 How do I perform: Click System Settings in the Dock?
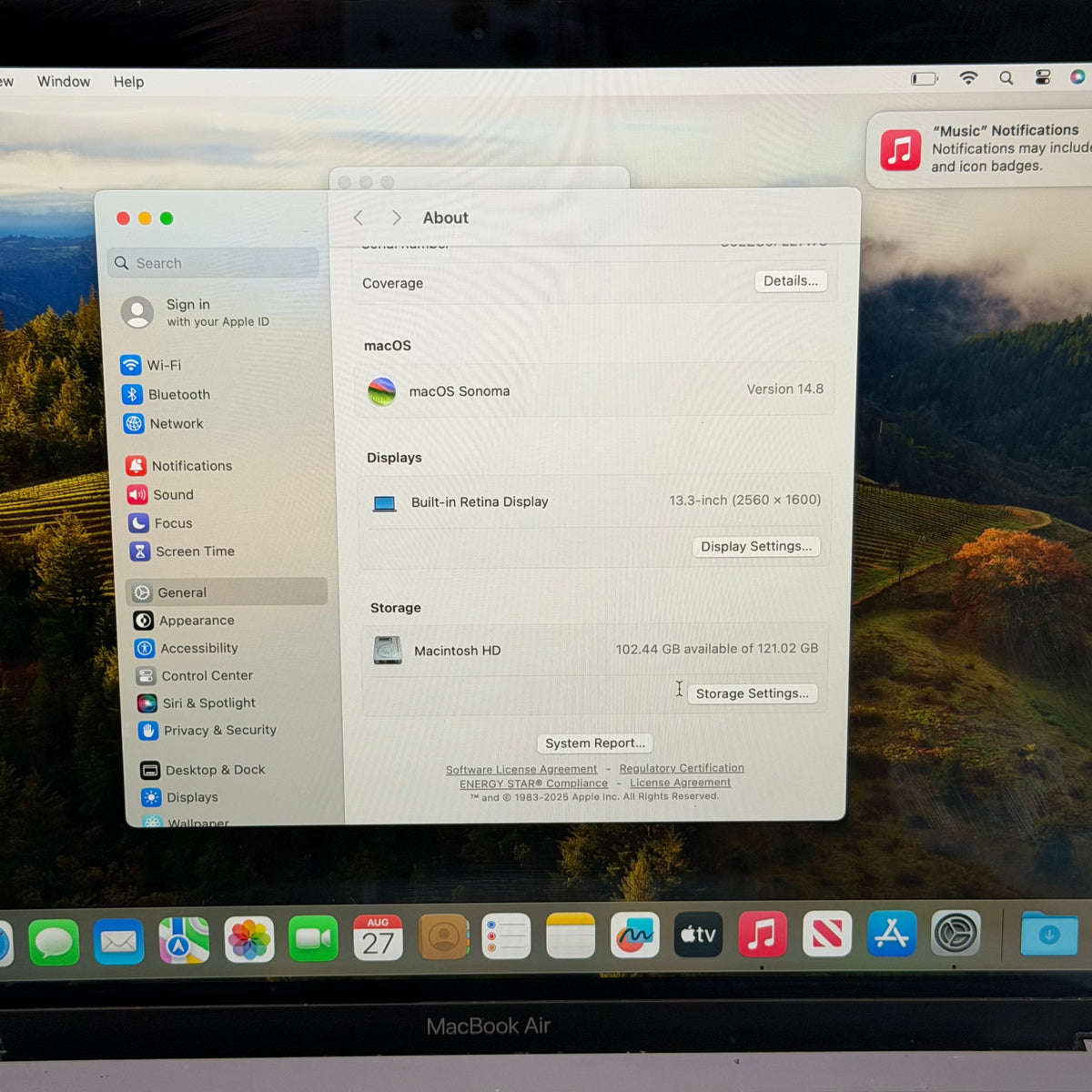[955, 933]
